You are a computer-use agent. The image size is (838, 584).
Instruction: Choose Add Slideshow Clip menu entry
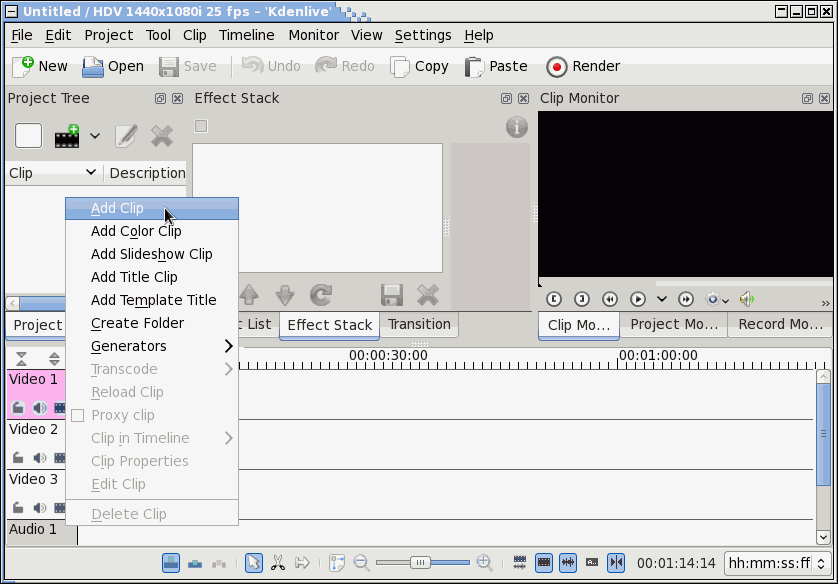point(152,254)
